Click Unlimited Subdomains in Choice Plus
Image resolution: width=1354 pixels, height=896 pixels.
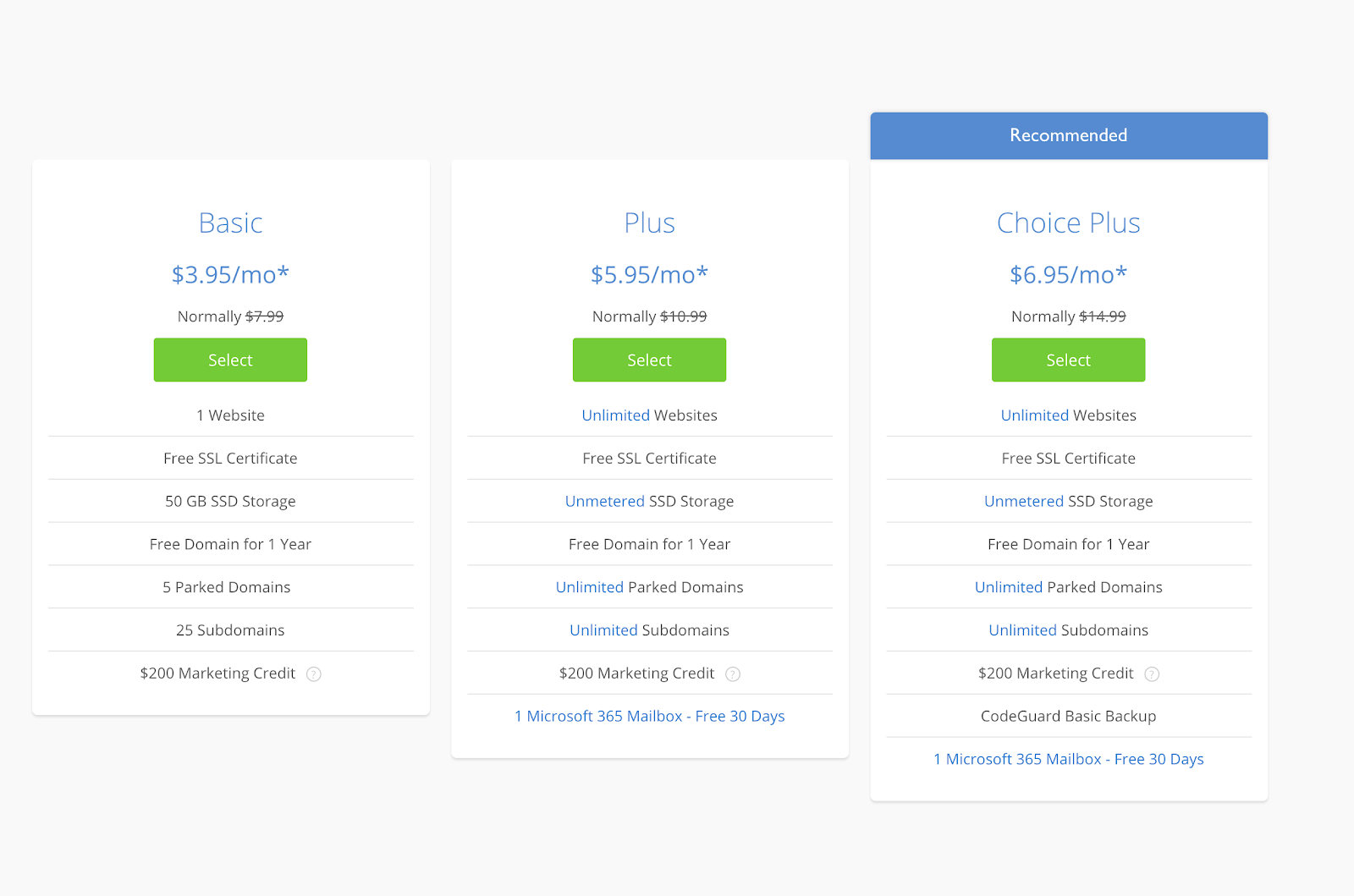tap(1022, 629)
